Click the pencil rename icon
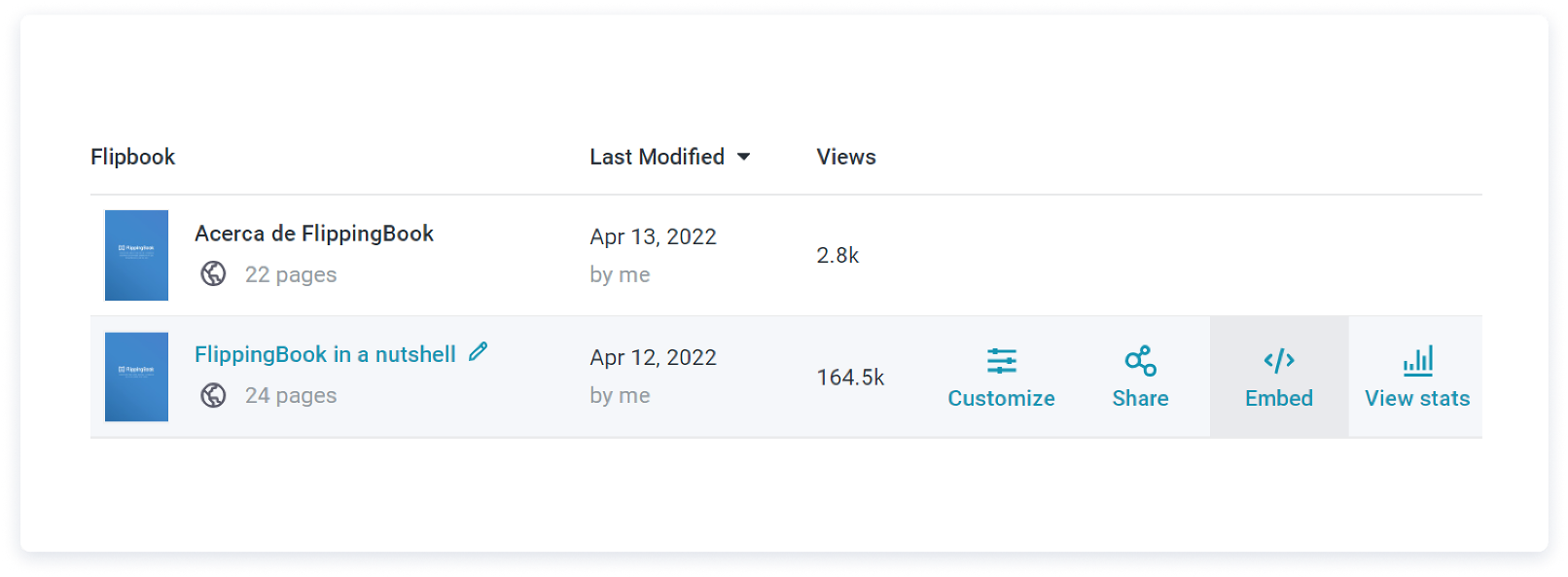Viewport: 1568px width, 577px height. 478,352
